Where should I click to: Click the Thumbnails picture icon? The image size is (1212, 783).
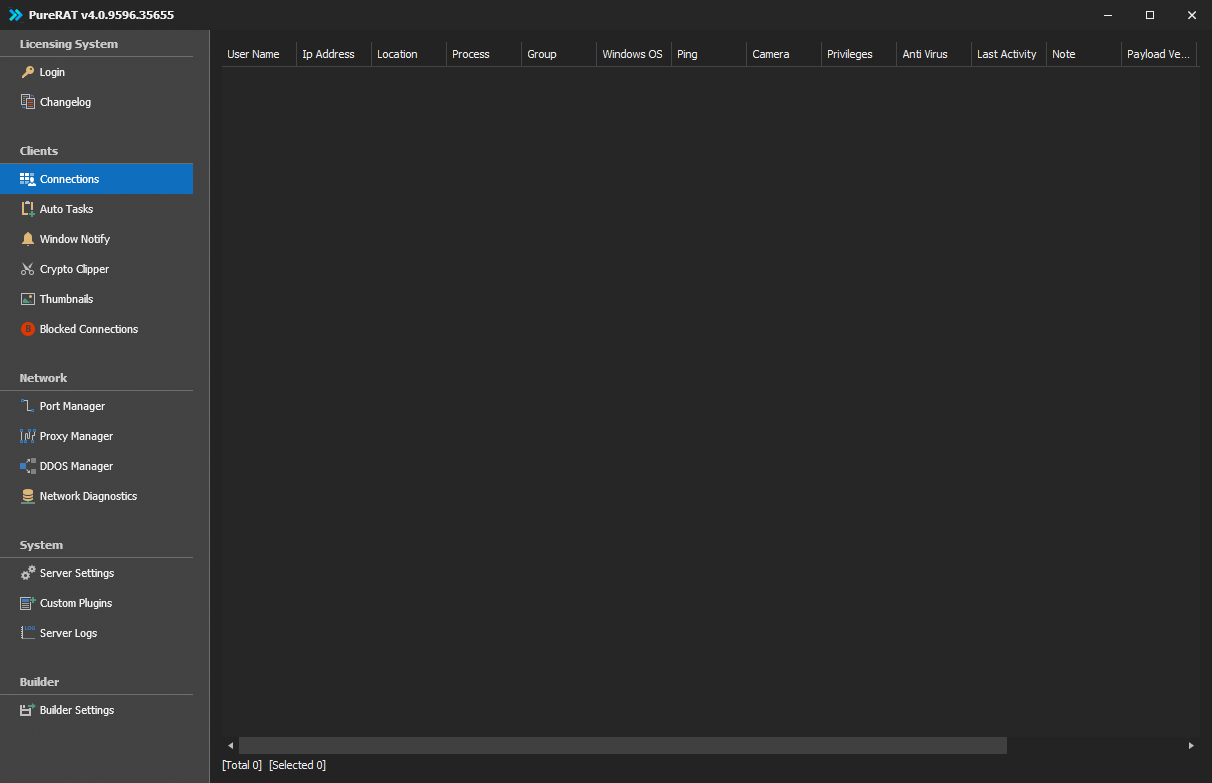[28, 299]
